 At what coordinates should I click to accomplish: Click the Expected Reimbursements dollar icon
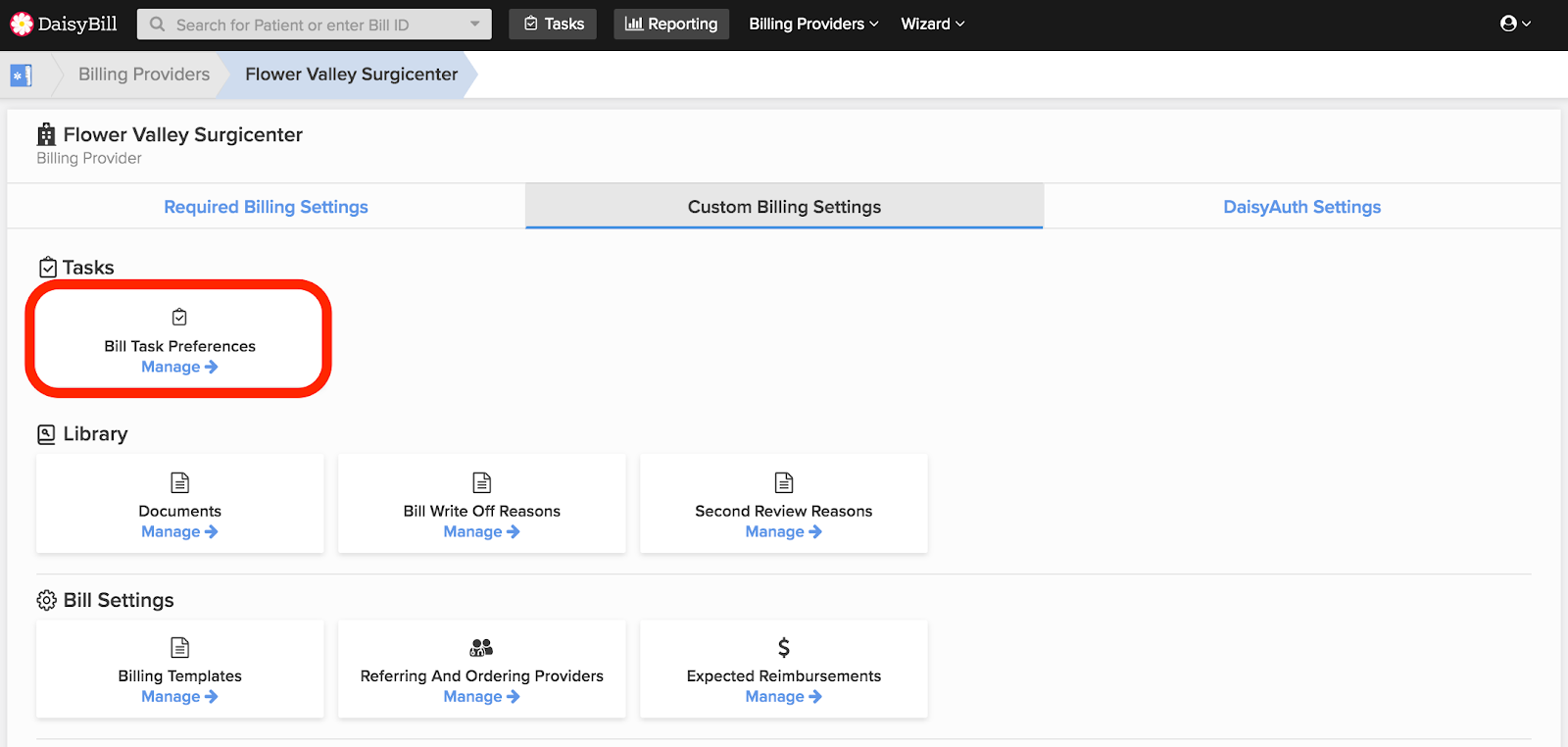click(x=783, y=647)
